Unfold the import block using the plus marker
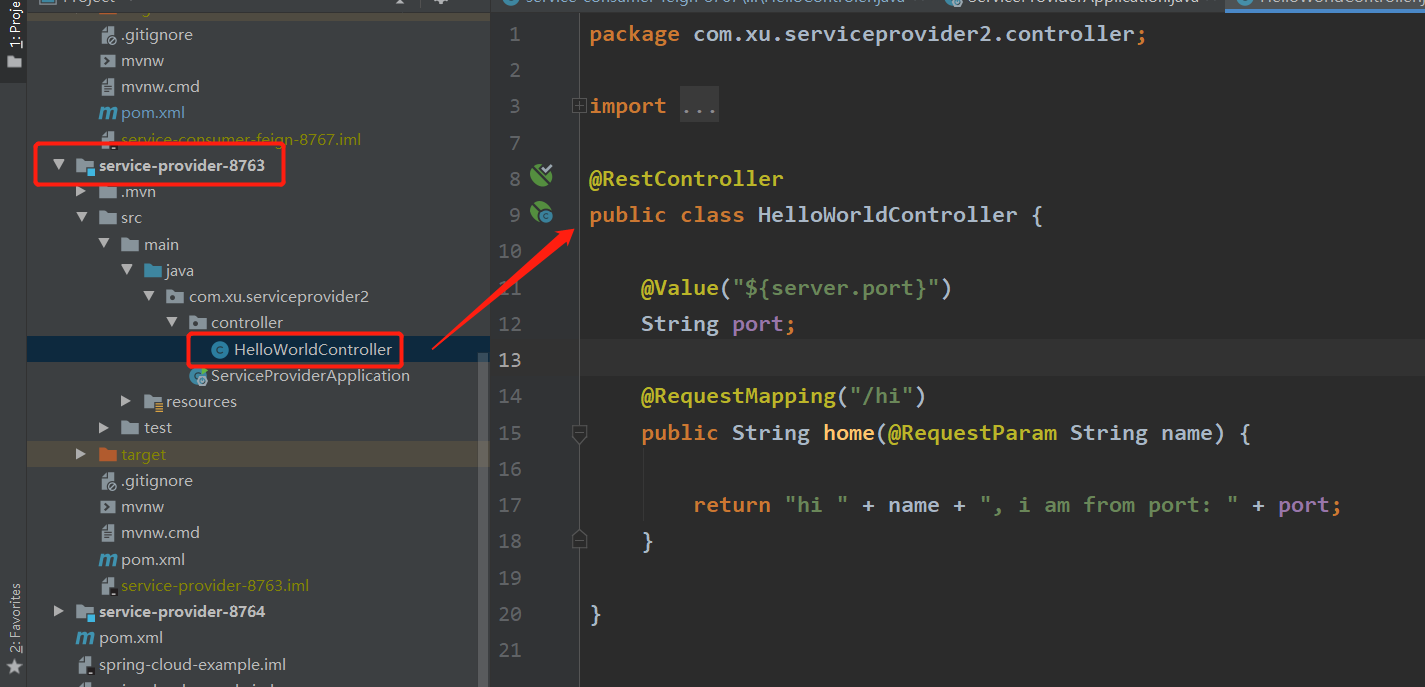 (579, 106)
